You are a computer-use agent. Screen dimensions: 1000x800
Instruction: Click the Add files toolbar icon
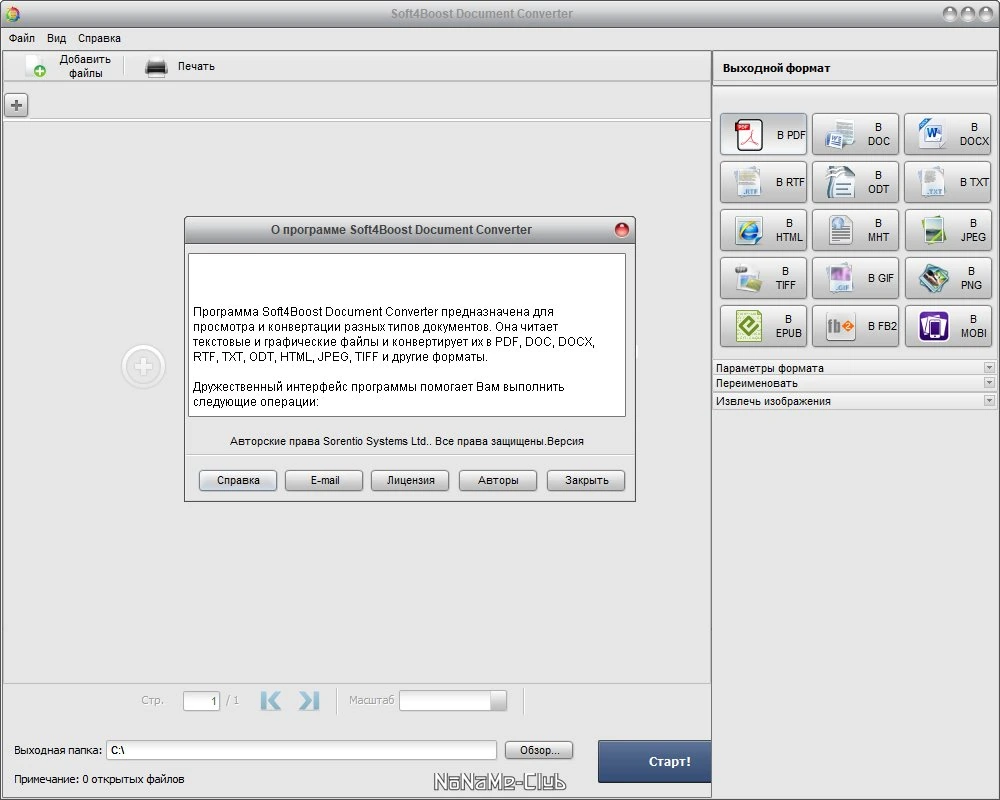(35, 66)
